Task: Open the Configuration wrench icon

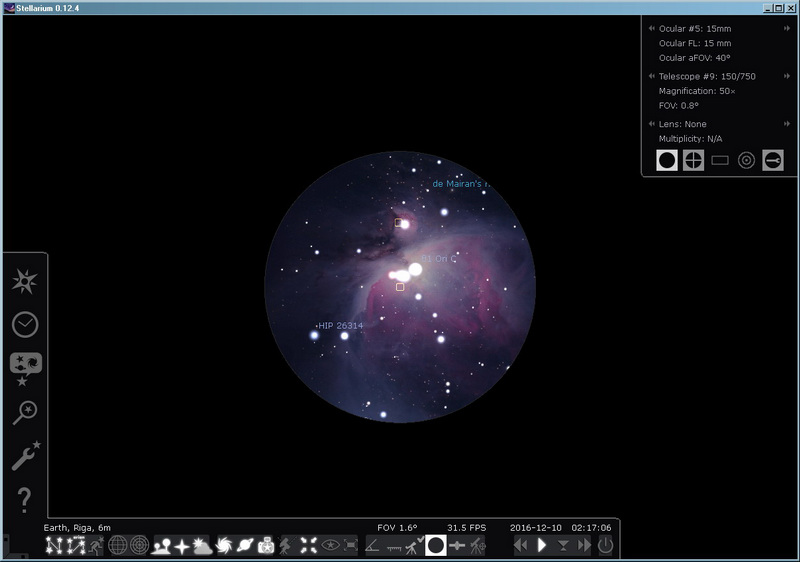Action: pyautogui.click(x=25, y=457)
